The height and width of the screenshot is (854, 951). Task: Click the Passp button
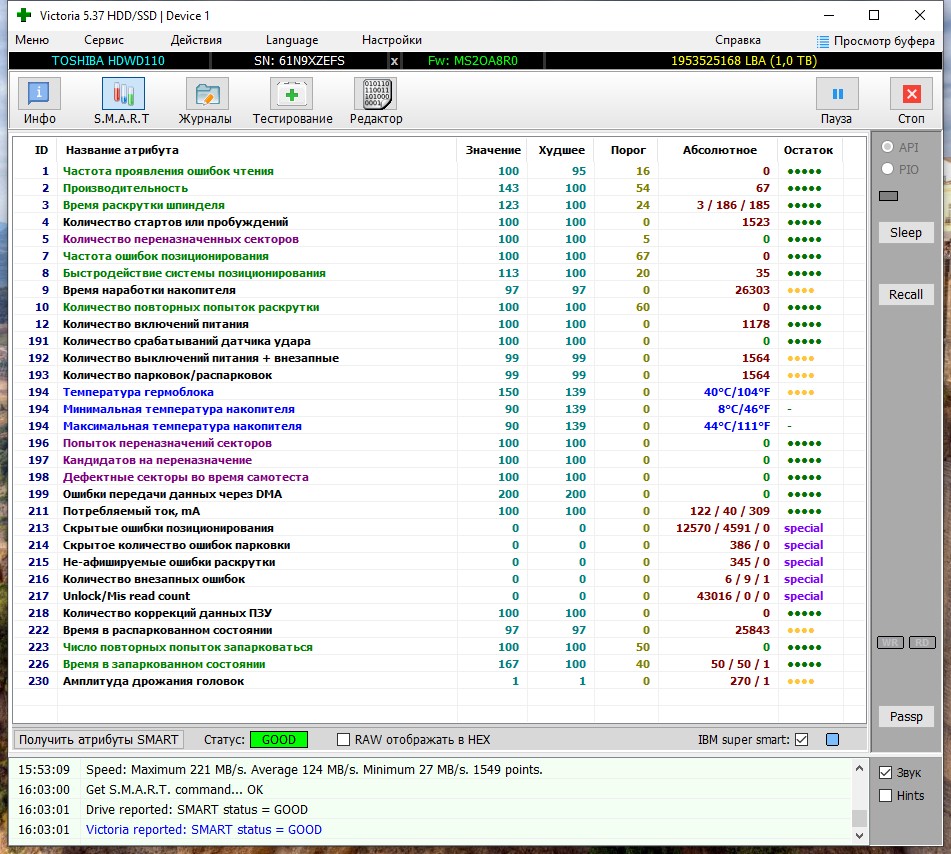[906, 716]
